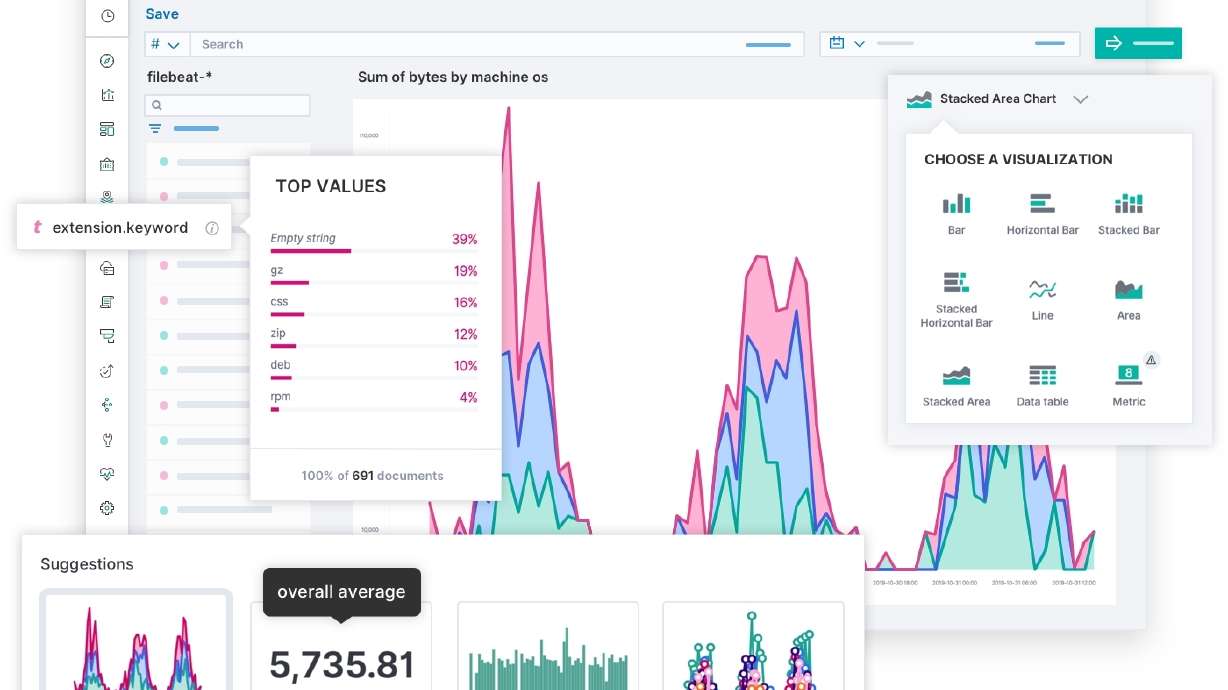Click the info icon beside extension.keyword

pyautogui.click(x=212, y=227)
